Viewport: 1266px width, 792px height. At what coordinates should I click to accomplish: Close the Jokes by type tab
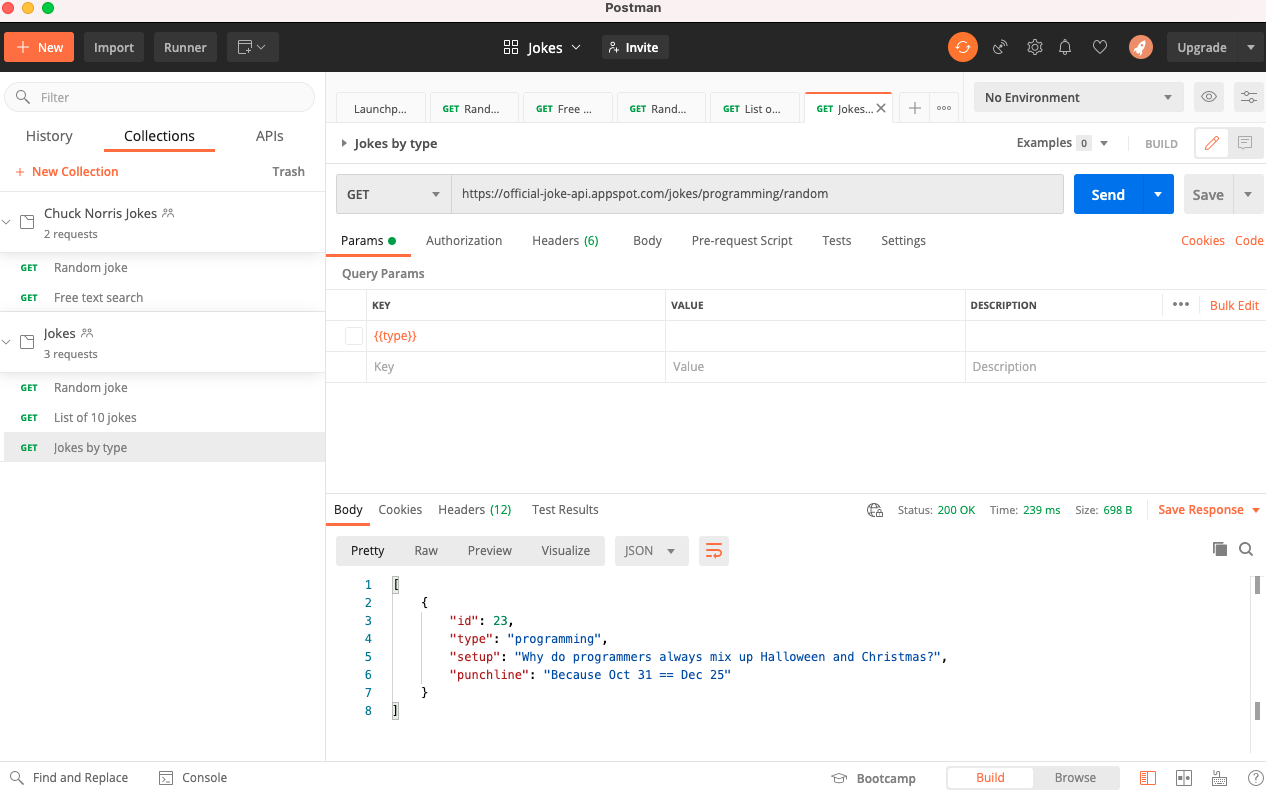(x=881, y=108)
